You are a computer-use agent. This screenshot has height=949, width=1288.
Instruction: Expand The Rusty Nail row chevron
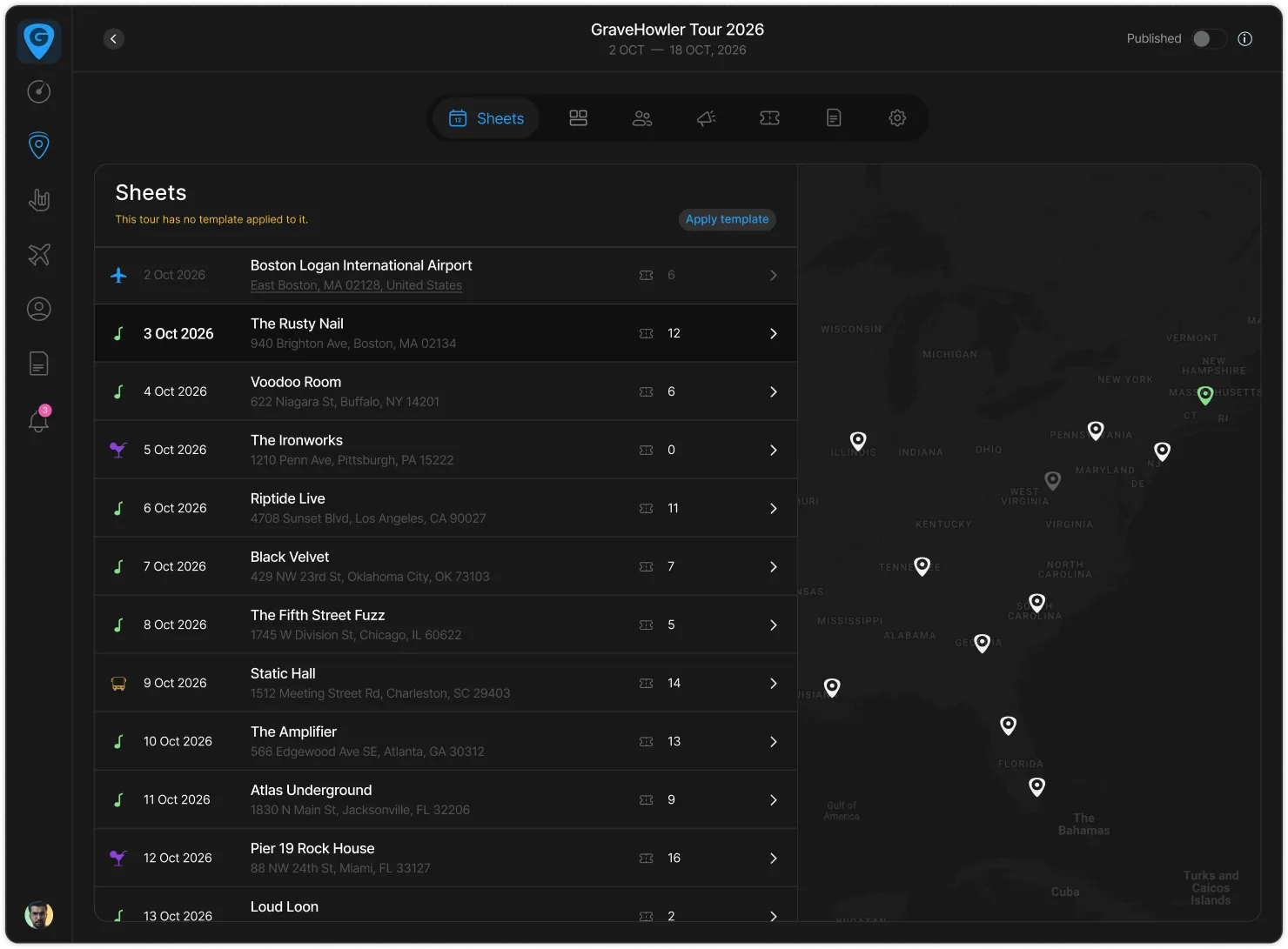774,333
